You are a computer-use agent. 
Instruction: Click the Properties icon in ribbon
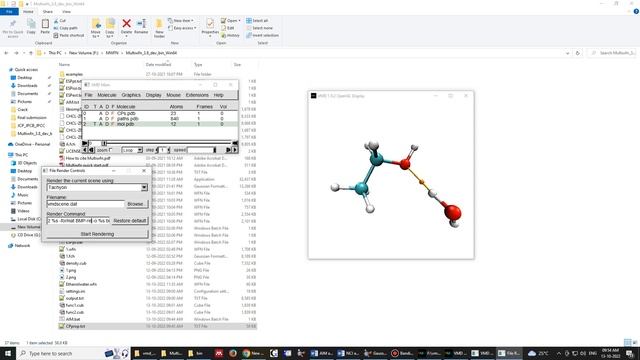click(210, 23)
